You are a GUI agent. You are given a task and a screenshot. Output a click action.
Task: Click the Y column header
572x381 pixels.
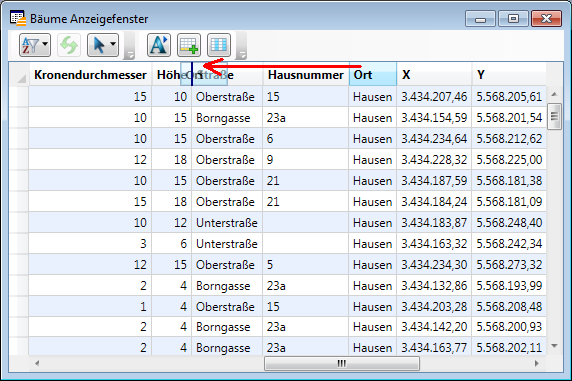point(509,74)
